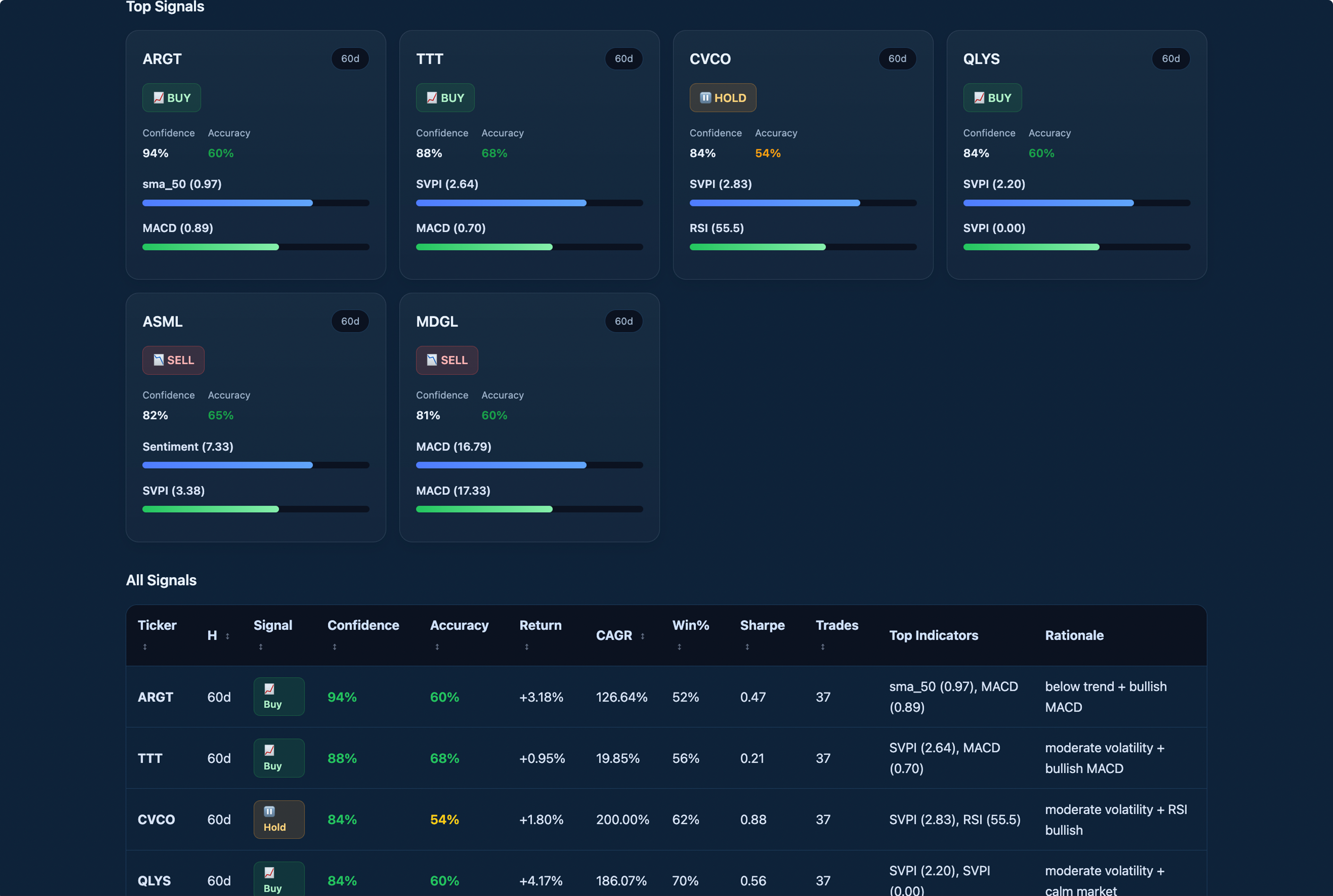Click the 60d pill on ASML card
The image size is (1333, 896).
pos(350,321)
